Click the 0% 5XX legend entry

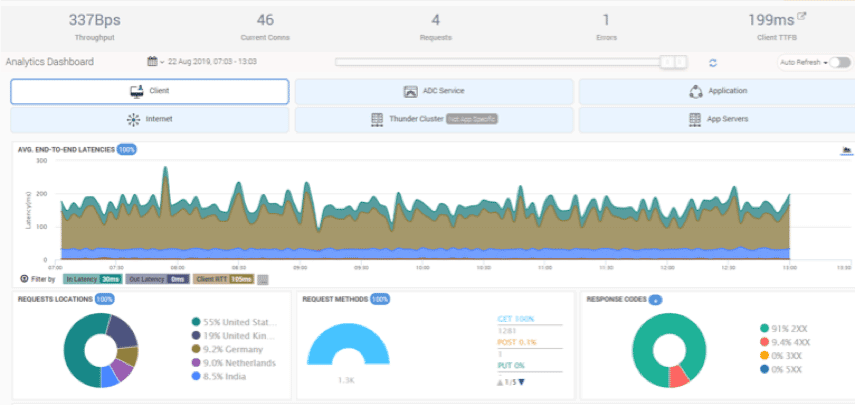[782, 370]
